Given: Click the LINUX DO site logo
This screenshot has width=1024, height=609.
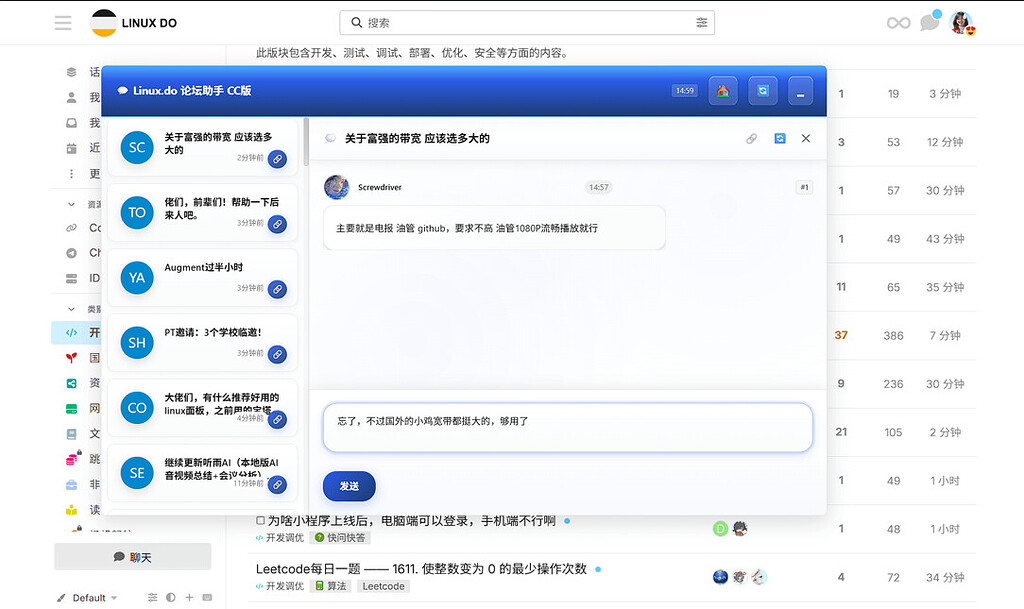Looking at the screenshot, I should pos(134,23).
